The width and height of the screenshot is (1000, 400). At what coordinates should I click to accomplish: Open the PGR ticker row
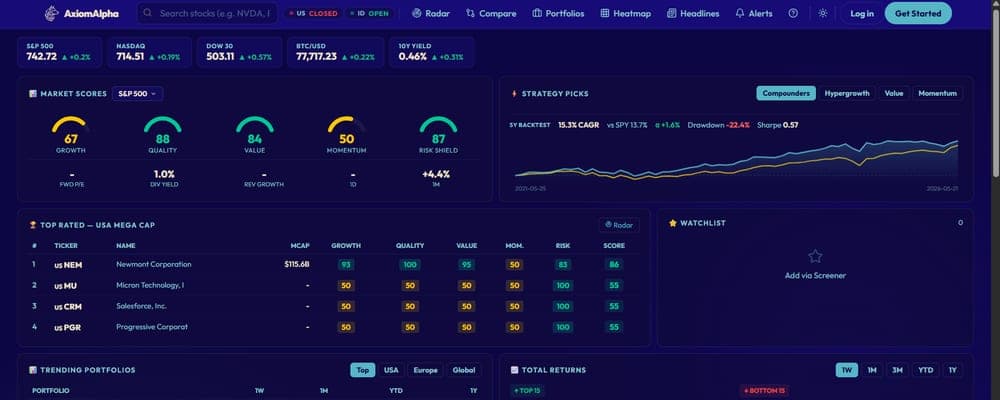pyautogui.click(x=334, y=327)
